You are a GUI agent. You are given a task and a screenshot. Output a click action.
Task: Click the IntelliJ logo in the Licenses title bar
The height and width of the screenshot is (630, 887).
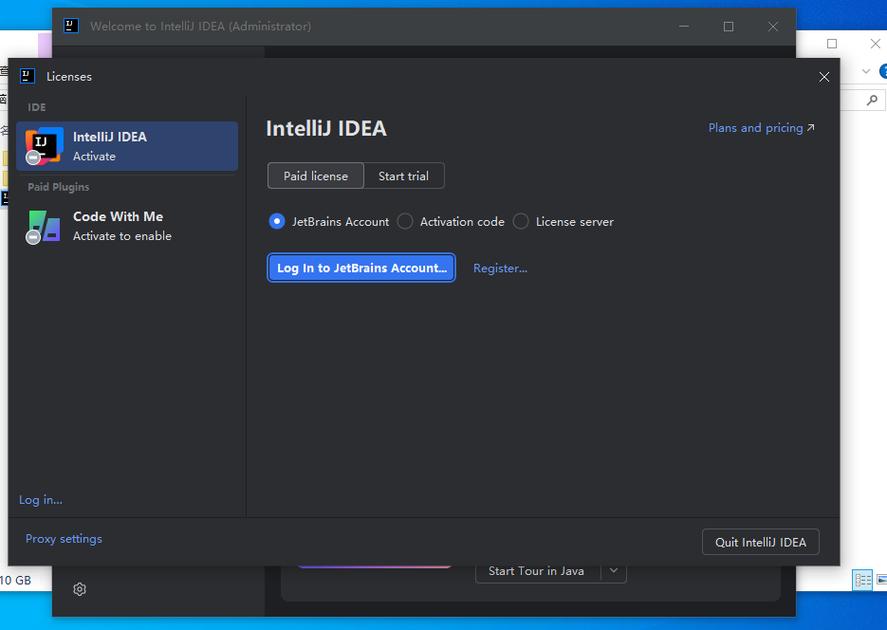pyautogui.click(x=27, y=76)
